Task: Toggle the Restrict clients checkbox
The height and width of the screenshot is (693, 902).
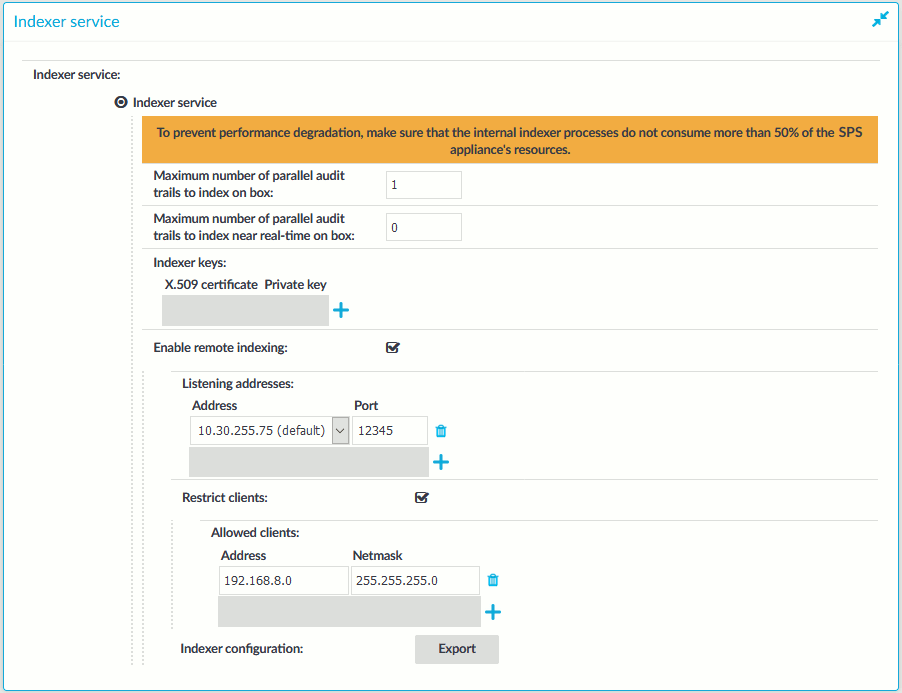Action: click(x=422, y=497)
